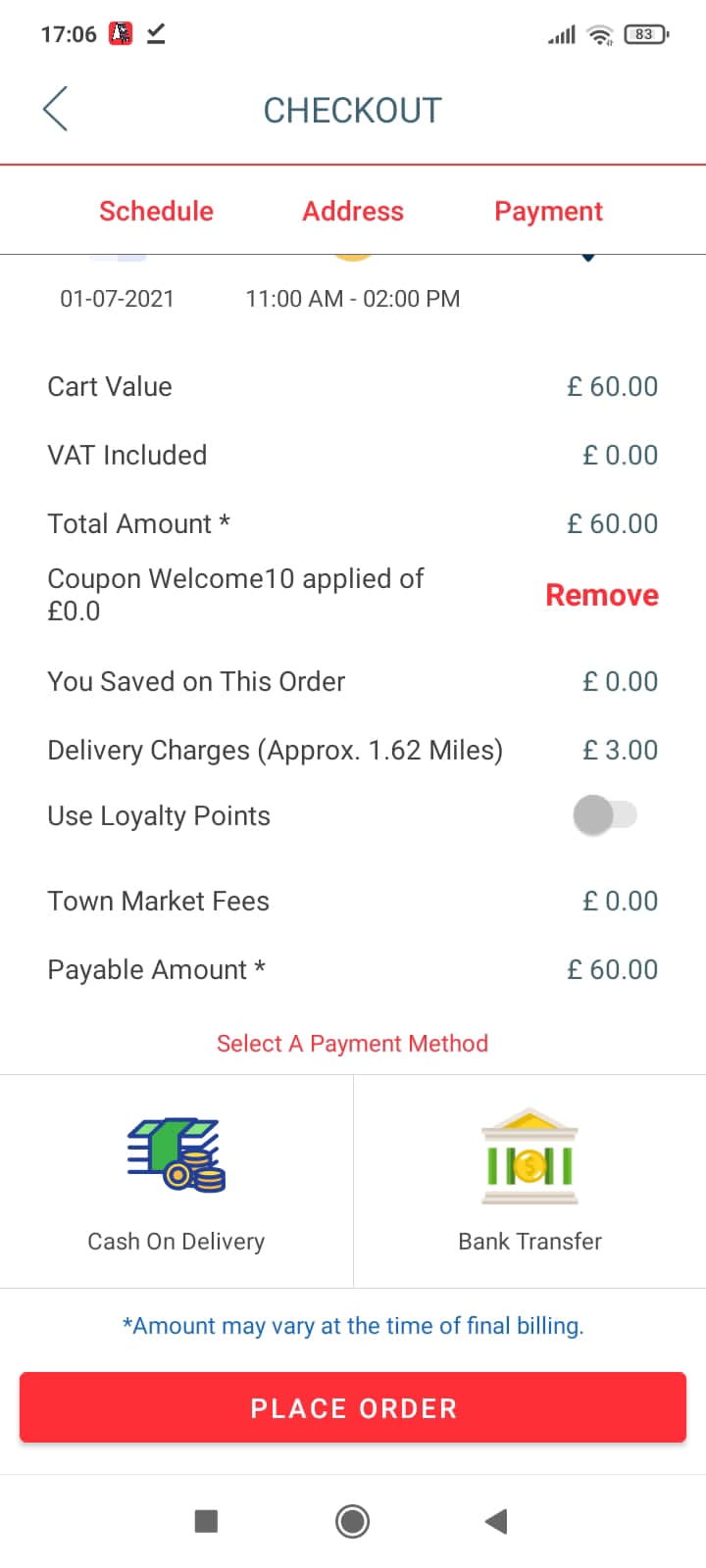Tap the Android back triangle
Screen dimensions: 706x1568
point(496,1521)
